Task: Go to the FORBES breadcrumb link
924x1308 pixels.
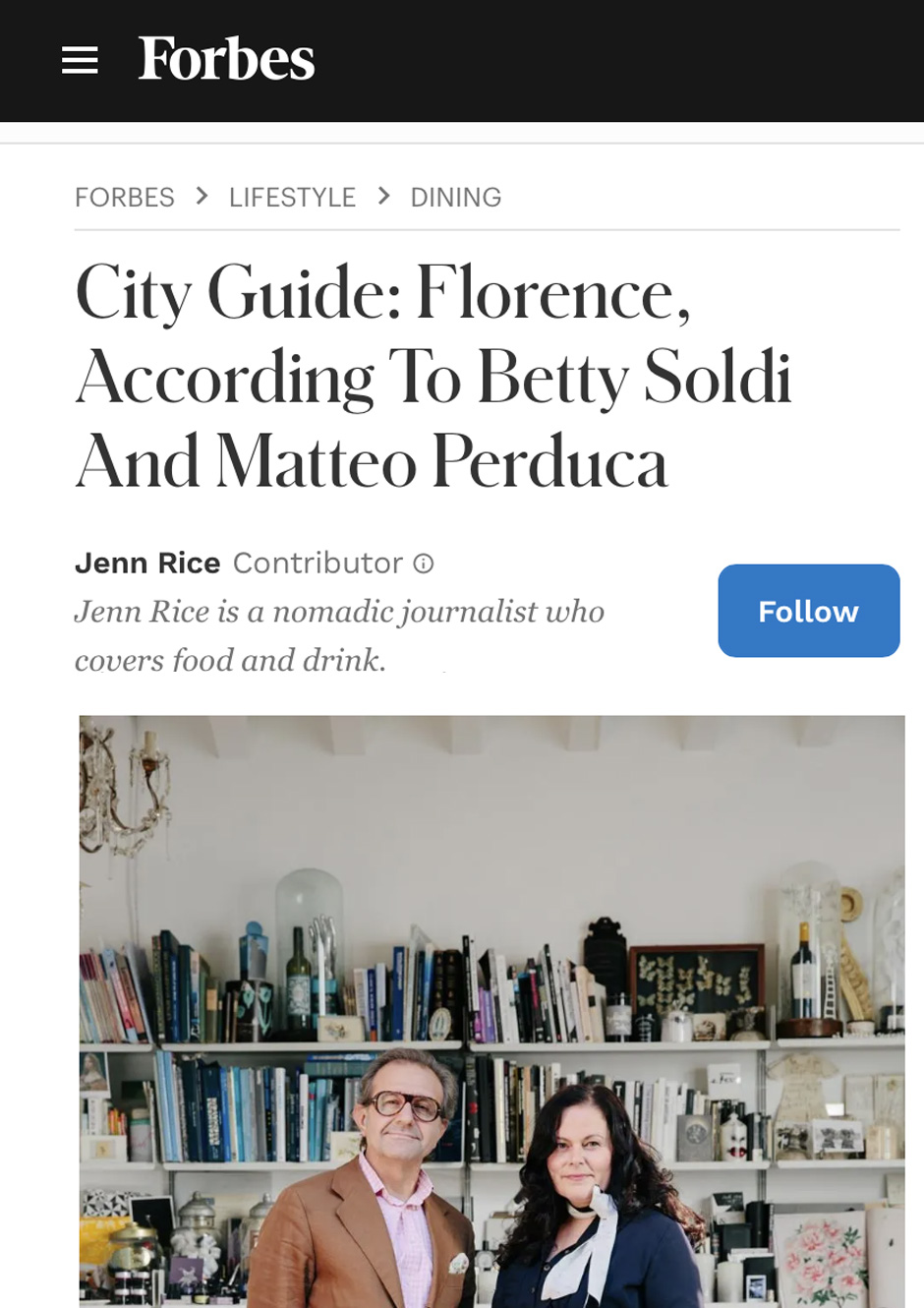Action: click(x=125, y=198)
